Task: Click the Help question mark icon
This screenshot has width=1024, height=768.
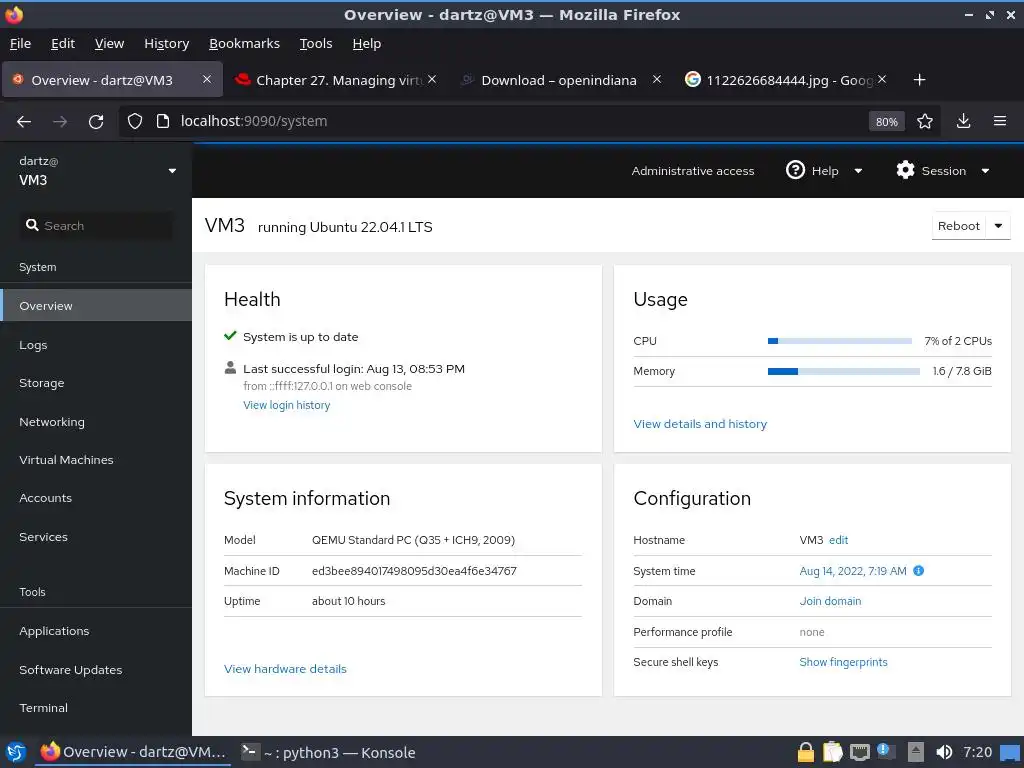Action: [795, 170]
